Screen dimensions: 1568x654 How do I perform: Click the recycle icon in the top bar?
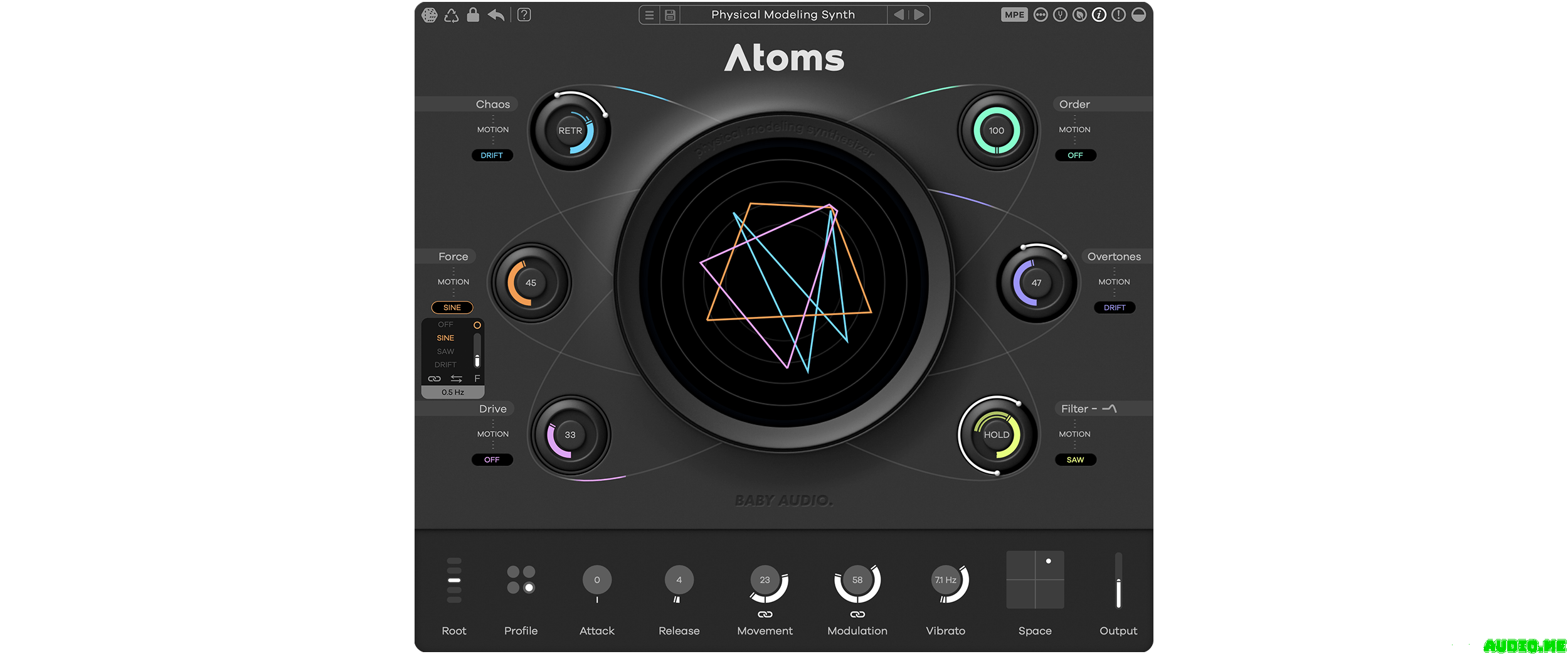(x=452, y=15)
